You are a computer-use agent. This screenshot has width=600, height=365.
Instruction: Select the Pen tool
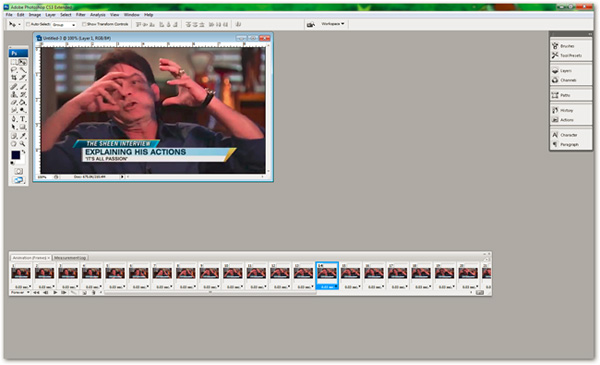pos(13,119)
